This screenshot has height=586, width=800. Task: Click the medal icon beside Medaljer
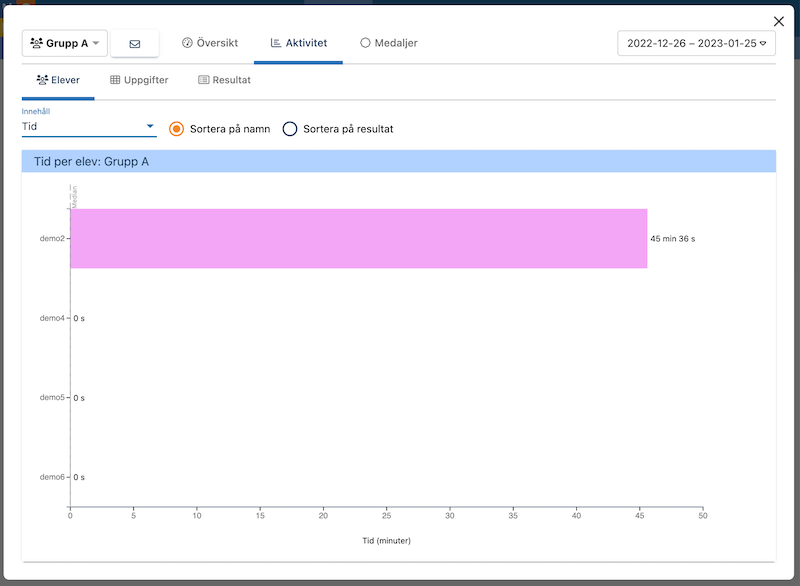click(x=365, y=43)
